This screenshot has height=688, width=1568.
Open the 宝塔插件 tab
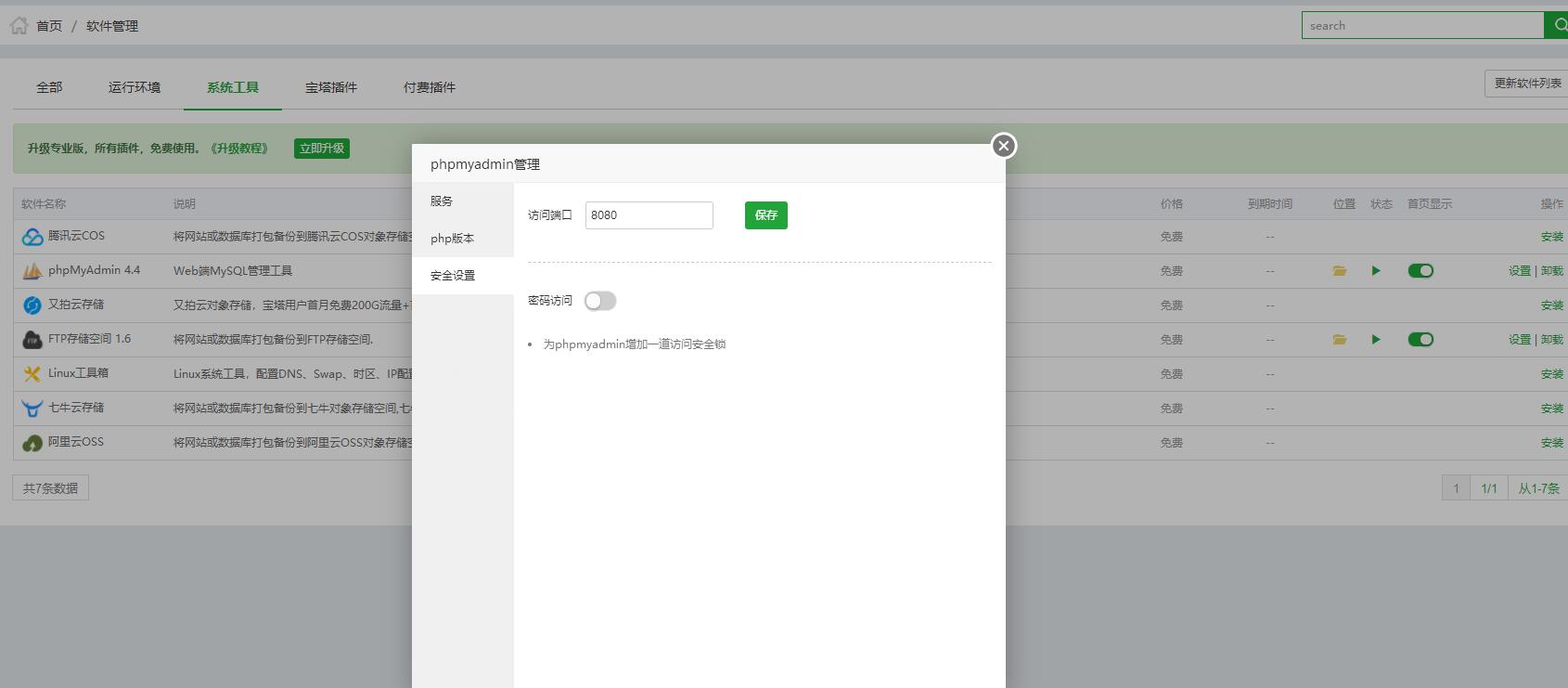tap(331, 87)
